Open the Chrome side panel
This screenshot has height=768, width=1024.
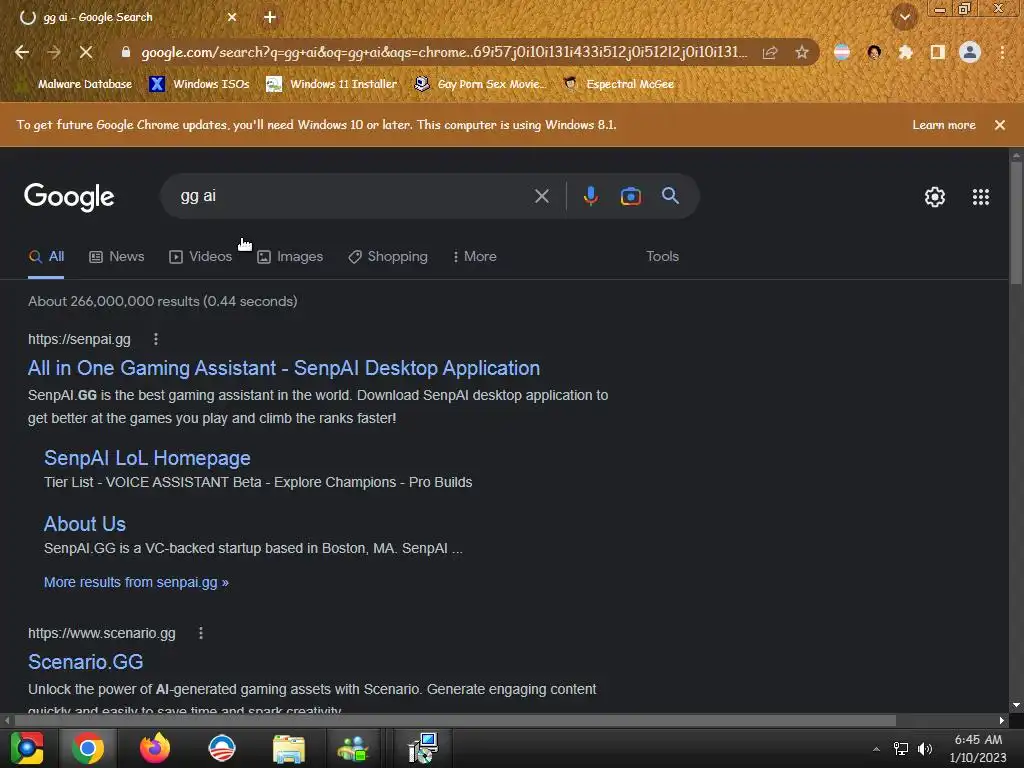click(937, 52)
